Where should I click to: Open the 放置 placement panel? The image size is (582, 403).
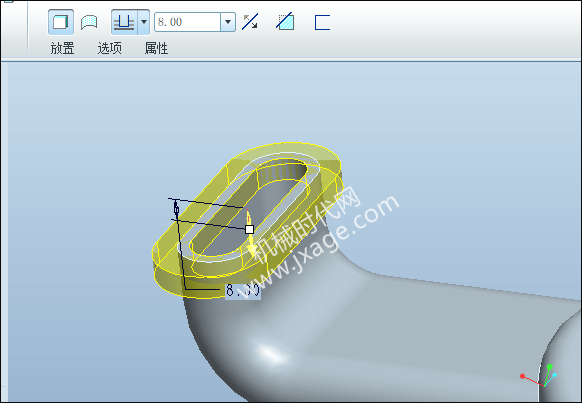point(62,48)
